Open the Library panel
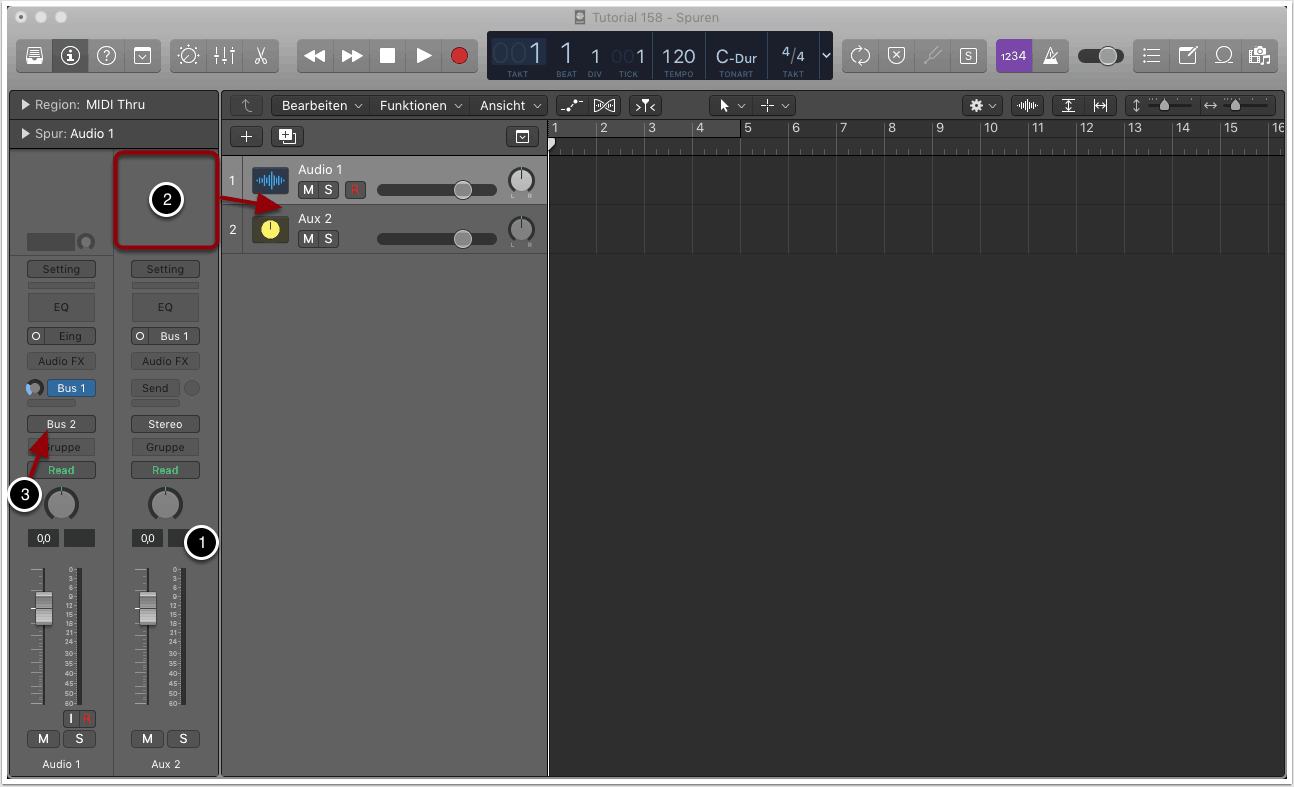 pos(33,56)
